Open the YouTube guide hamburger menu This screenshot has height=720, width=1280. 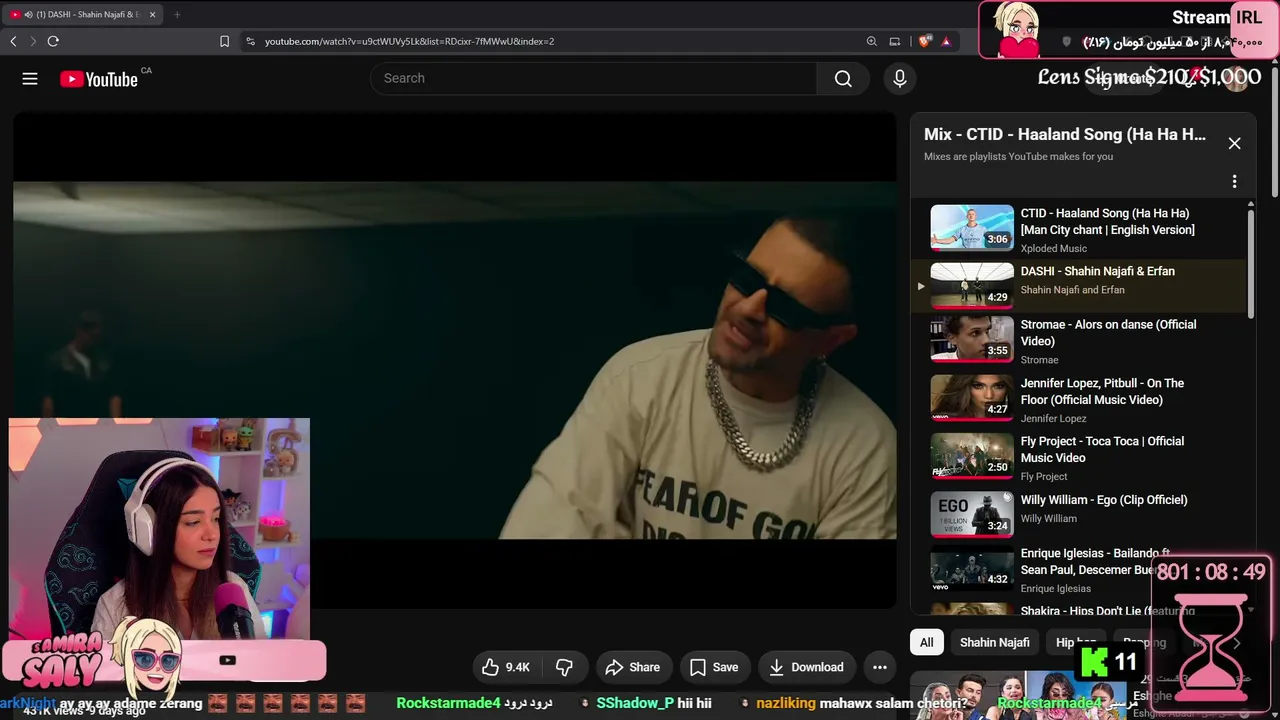30,79
